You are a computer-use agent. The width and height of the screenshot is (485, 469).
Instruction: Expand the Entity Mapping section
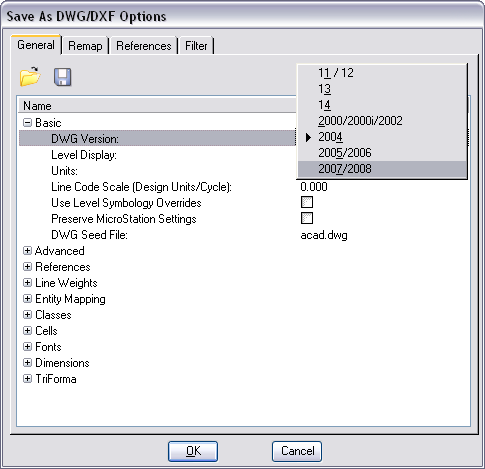point(27,299)
